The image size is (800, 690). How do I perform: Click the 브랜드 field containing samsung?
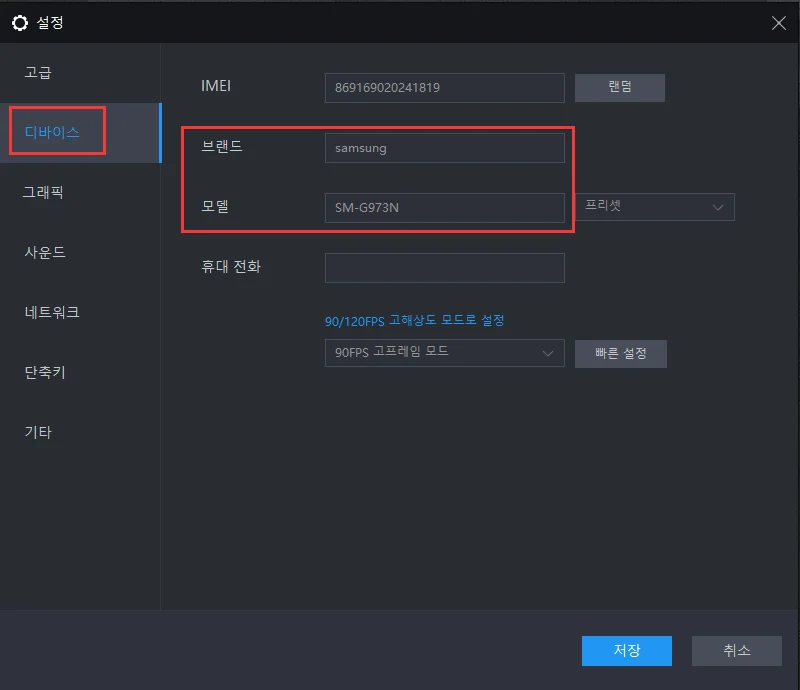point(444,148)
